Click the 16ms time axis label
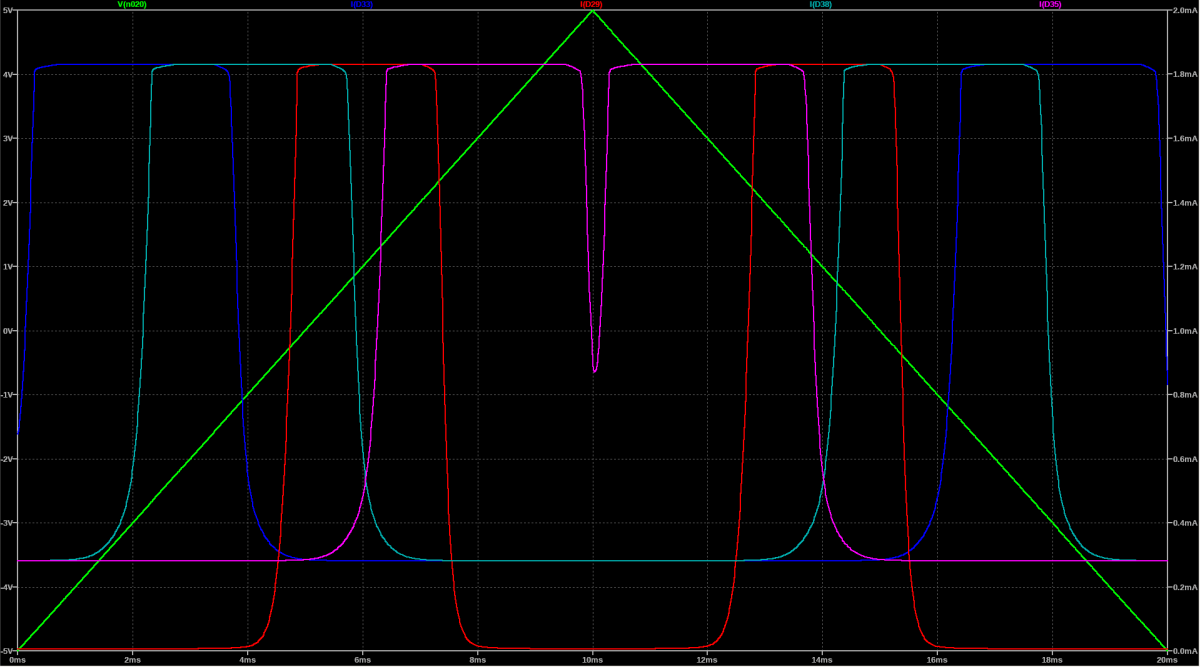The image size is (1200, 667). [937, 660]
